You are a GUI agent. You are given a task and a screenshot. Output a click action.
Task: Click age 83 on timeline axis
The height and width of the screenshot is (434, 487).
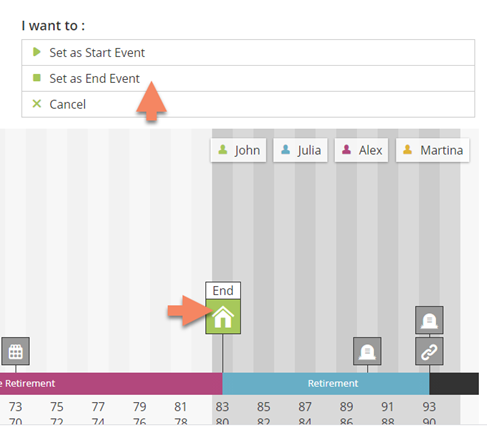(222, 407)
